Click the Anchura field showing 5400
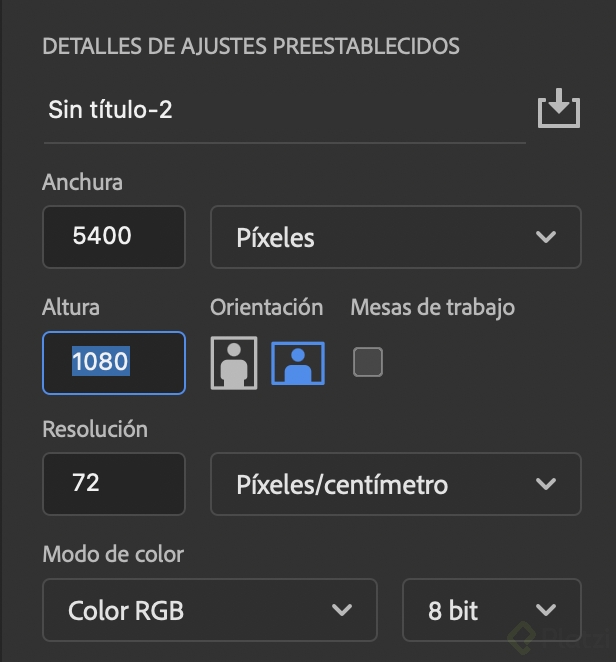 113,237
